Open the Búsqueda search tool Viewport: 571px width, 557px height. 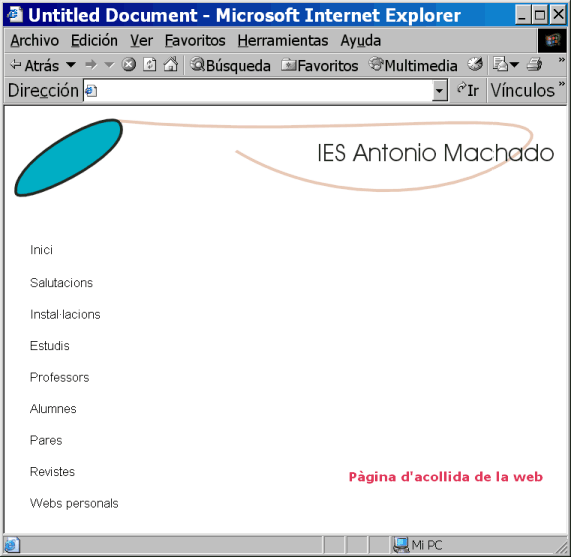pyautogui.click(x=231, y=65)
